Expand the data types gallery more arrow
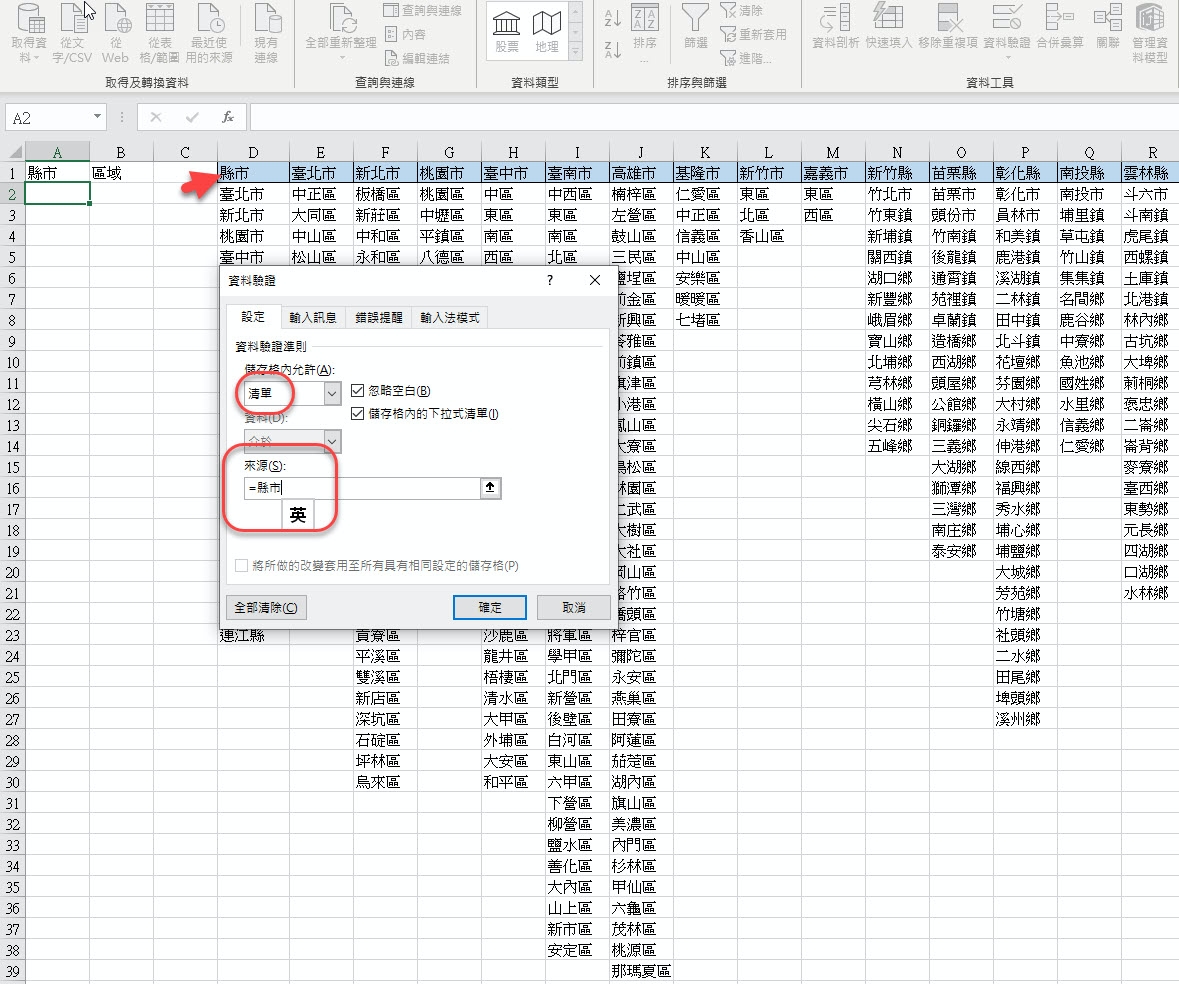 [x=575, y=53]
